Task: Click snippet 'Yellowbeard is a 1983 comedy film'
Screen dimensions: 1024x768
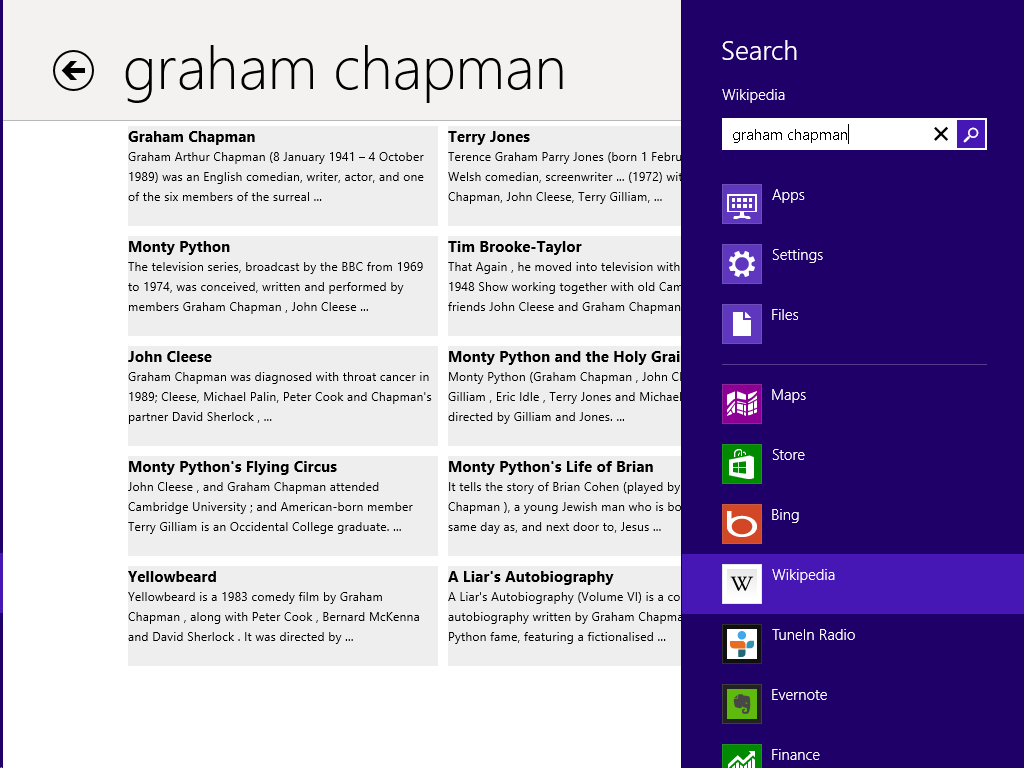Action: coord(223,597)
